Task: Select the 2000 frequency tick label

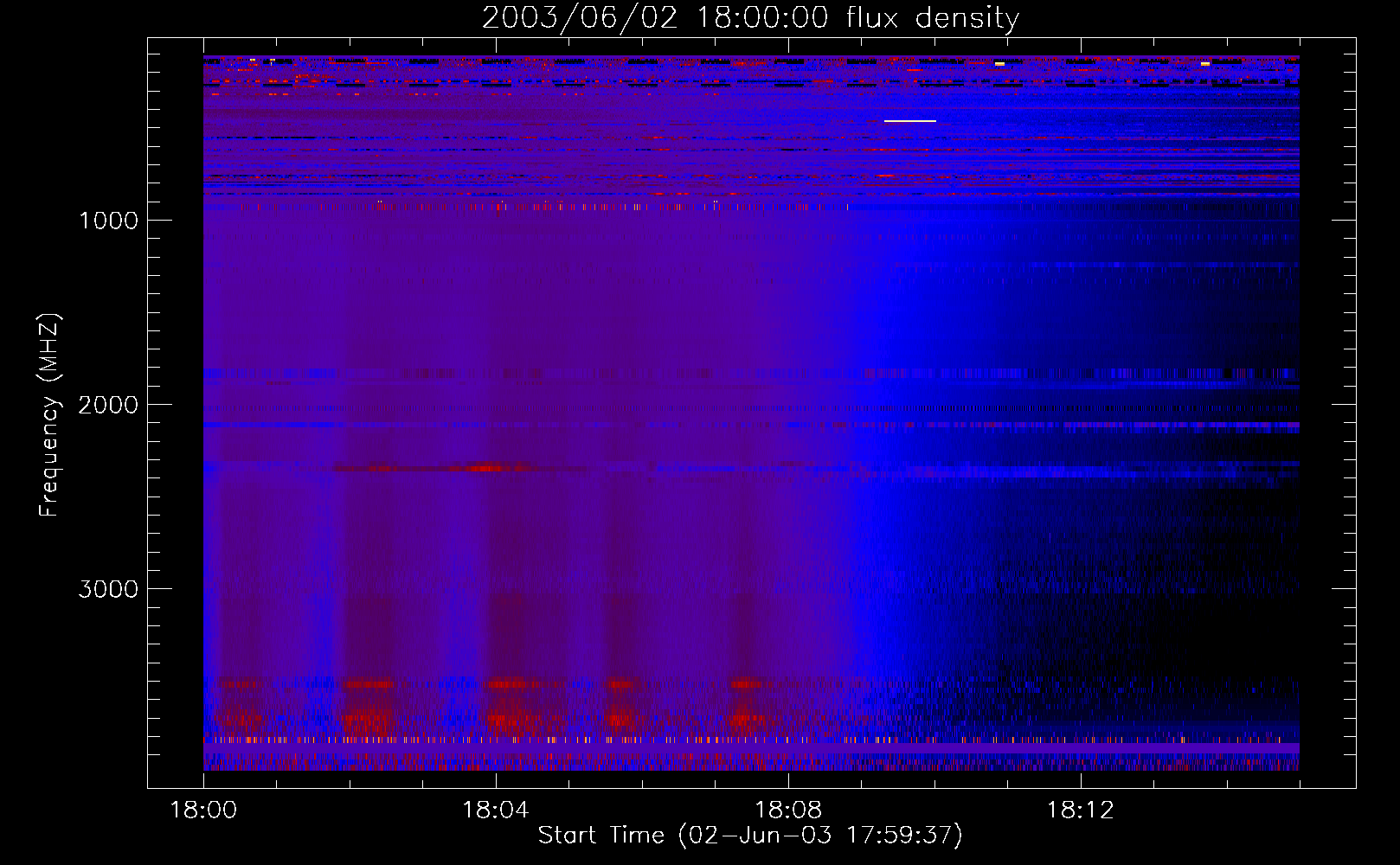Action: (x=108, y=405)
